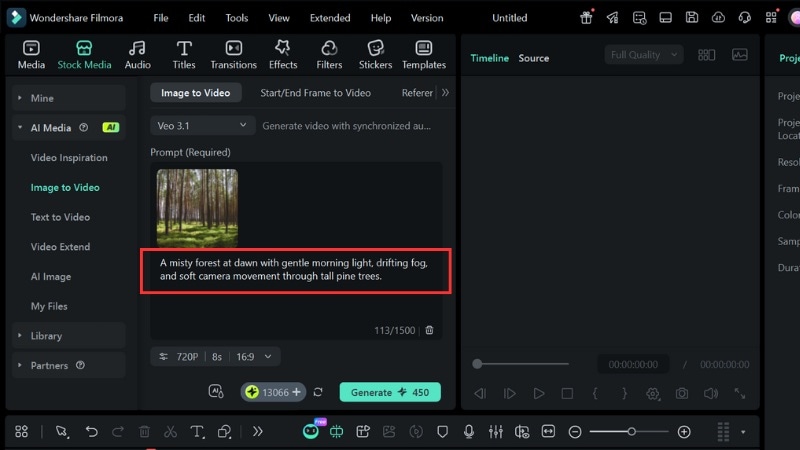Zoom out the timeline with minus
Image resolution: width=800 pixels, height=450 pixels.
(575, 432)
